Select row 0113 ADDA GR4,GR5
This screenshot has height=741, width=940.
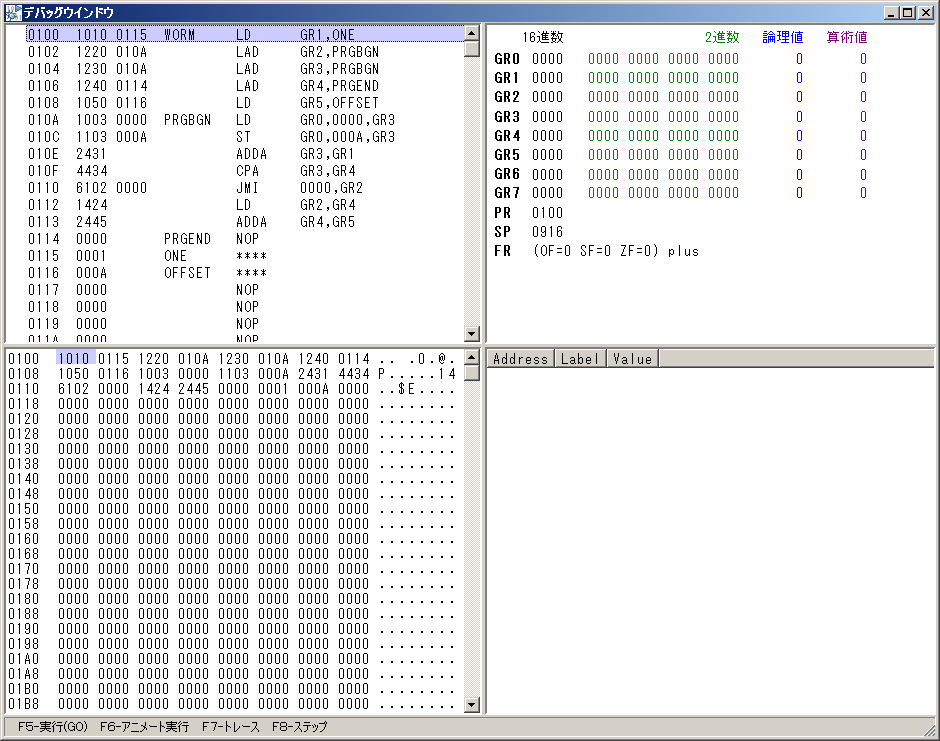246,222
